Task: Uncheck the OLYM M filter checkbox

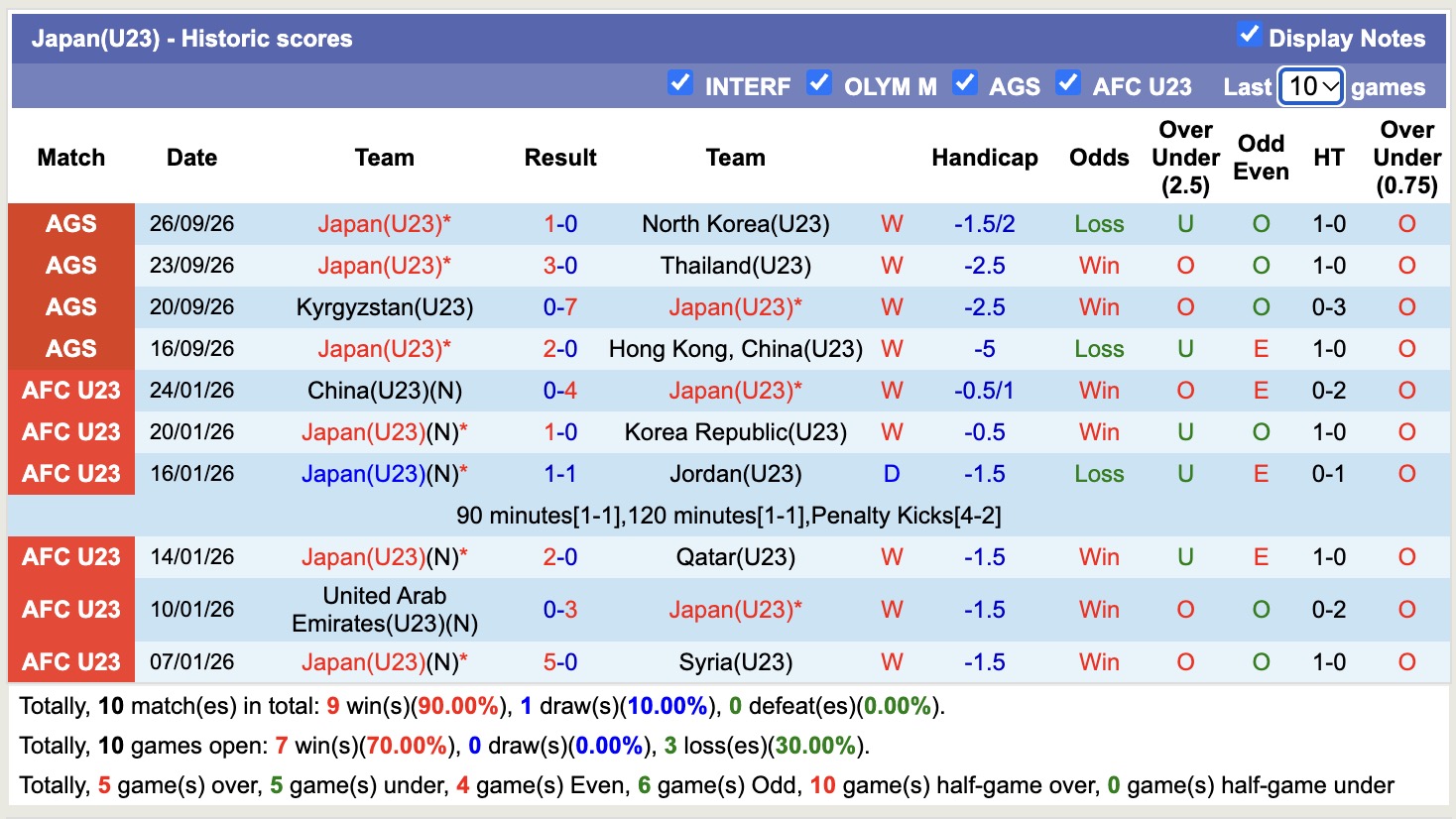Action: [818, 82]
